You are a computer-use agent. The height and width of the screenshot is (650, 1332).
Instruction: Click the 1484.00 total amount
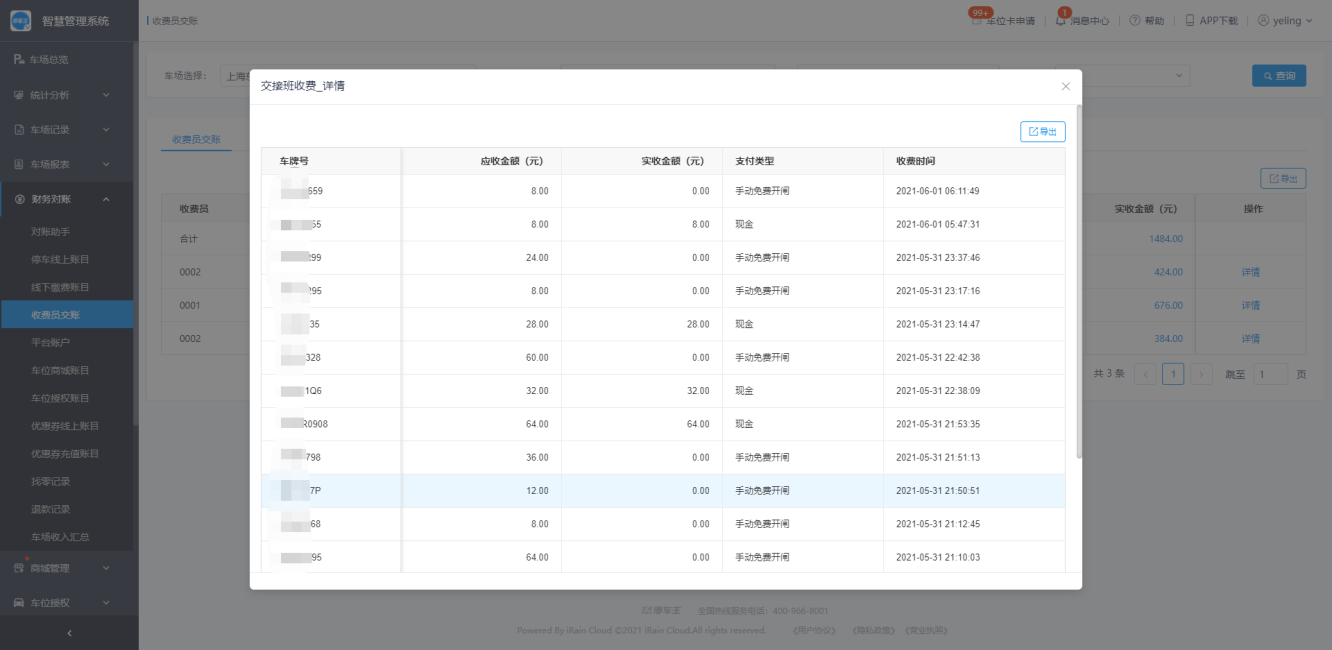pyautogui.click(x=1166, y=239)
